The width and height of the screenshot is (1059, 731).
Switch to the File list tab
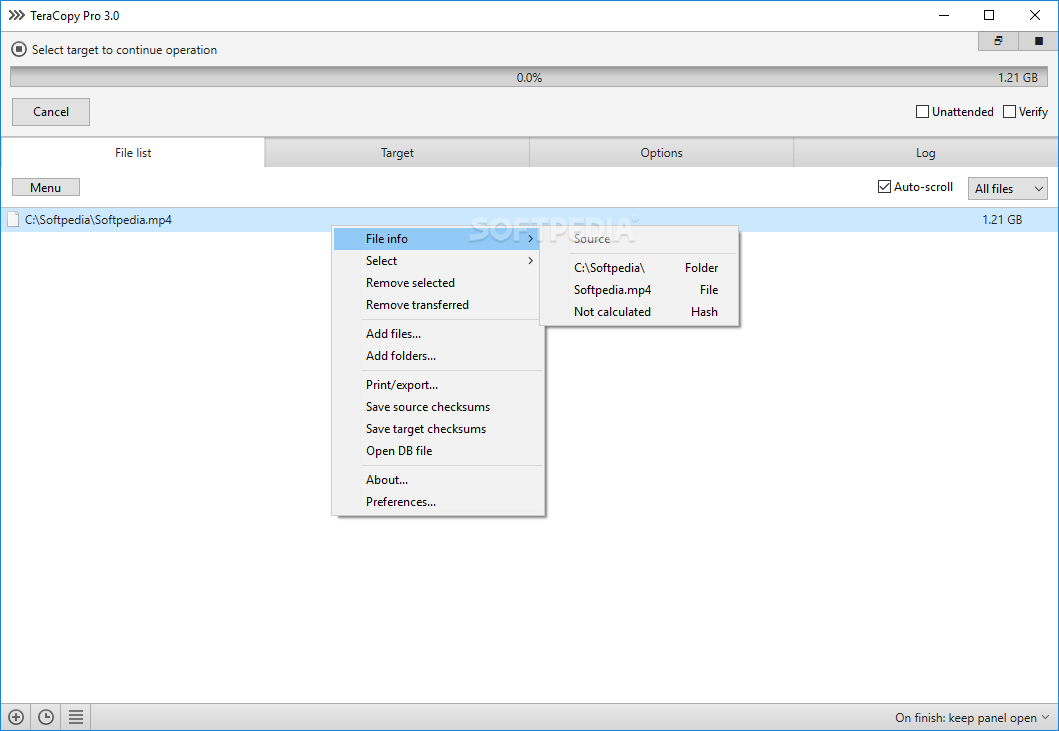point(133,153)
